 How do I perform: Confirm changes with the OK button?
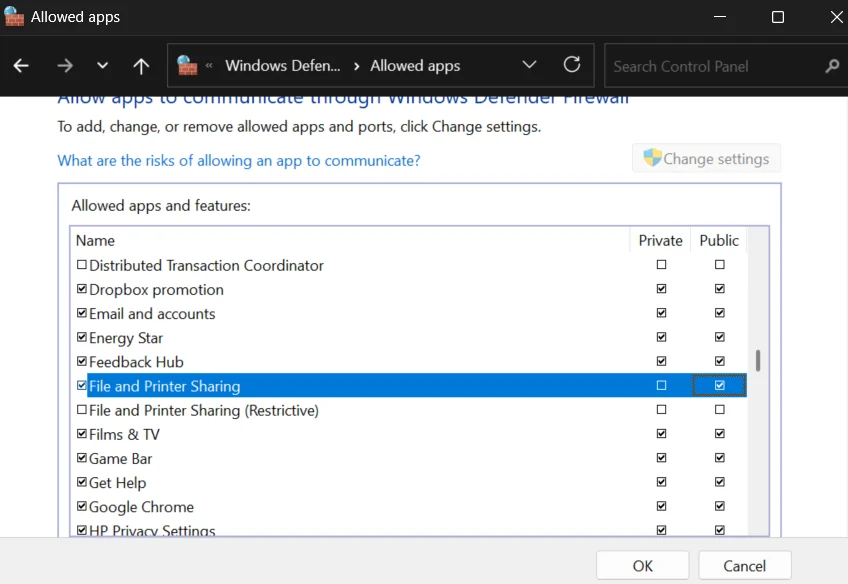[642, 565]
